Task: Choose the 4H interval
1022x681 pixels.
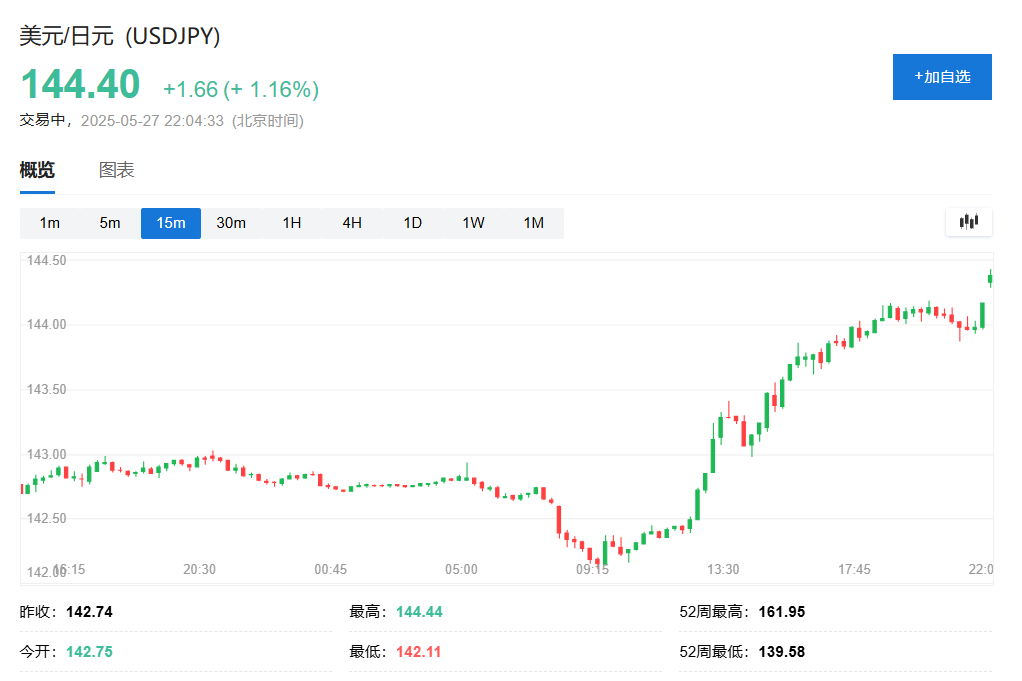Action: click(x=352, y=223)
